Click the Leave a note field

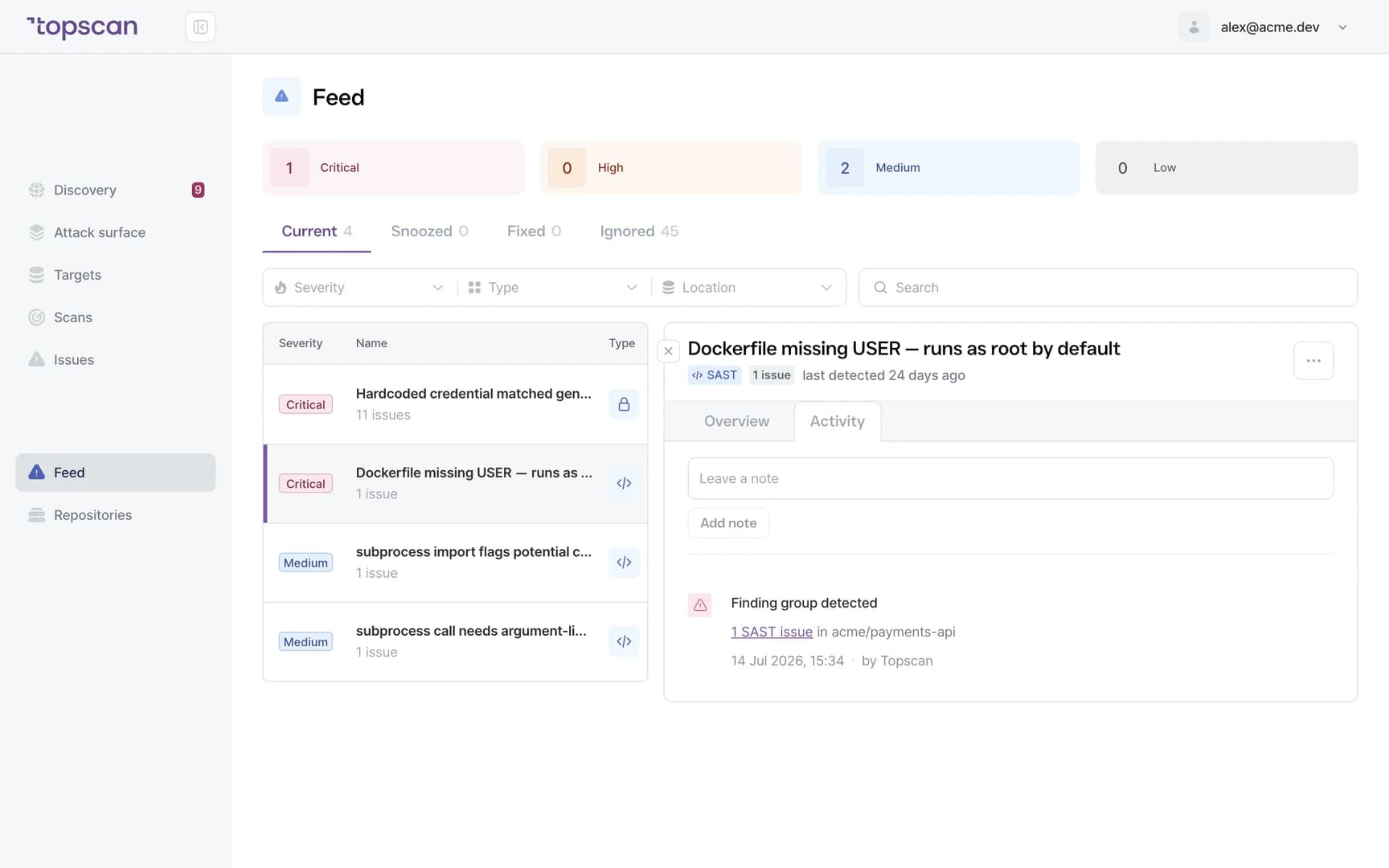pos(1010,479)
